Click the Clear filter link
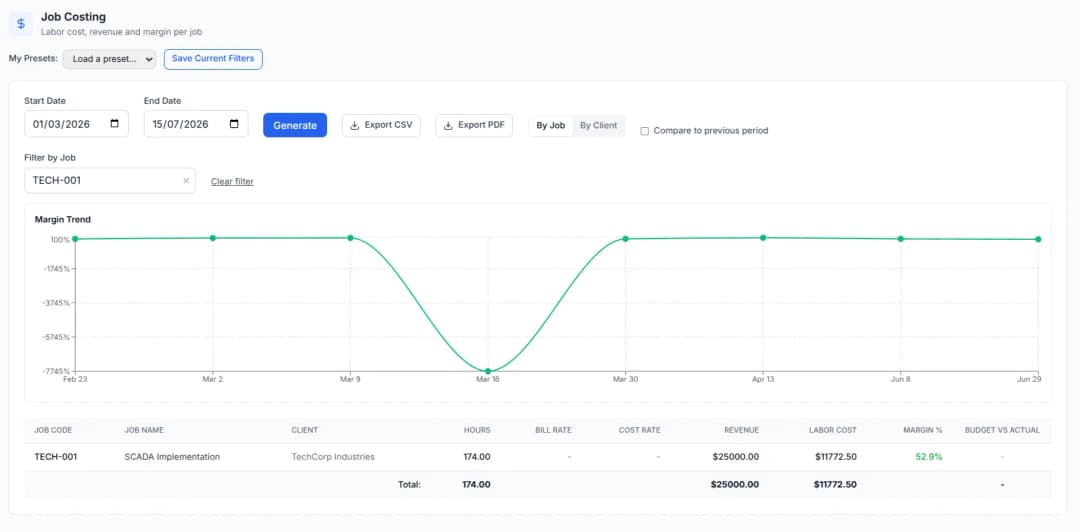Viewport: 1080px width, 532px height. [232, 181]
